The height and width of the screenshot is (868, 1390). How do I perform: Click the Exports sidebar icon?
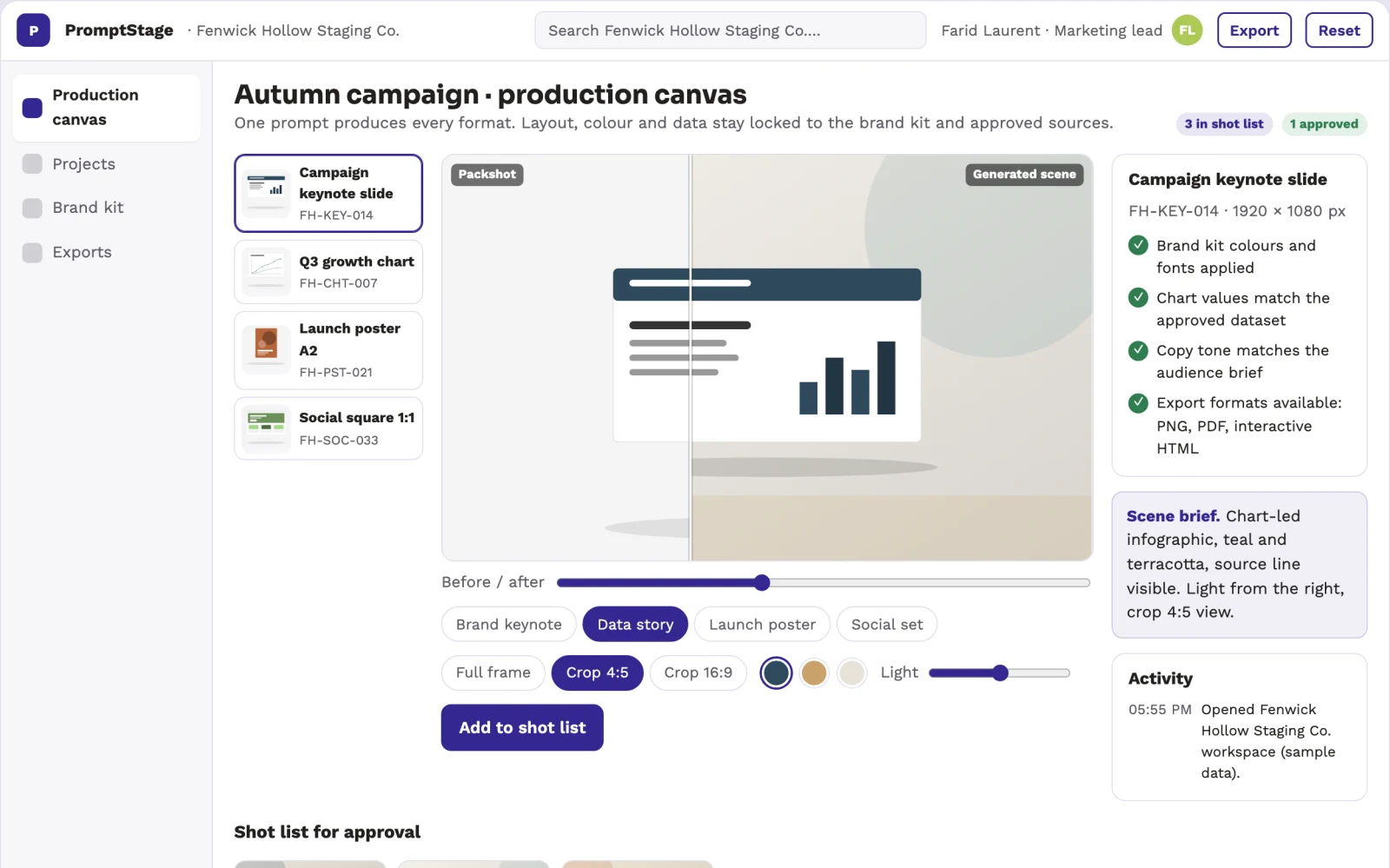point(32,252)
